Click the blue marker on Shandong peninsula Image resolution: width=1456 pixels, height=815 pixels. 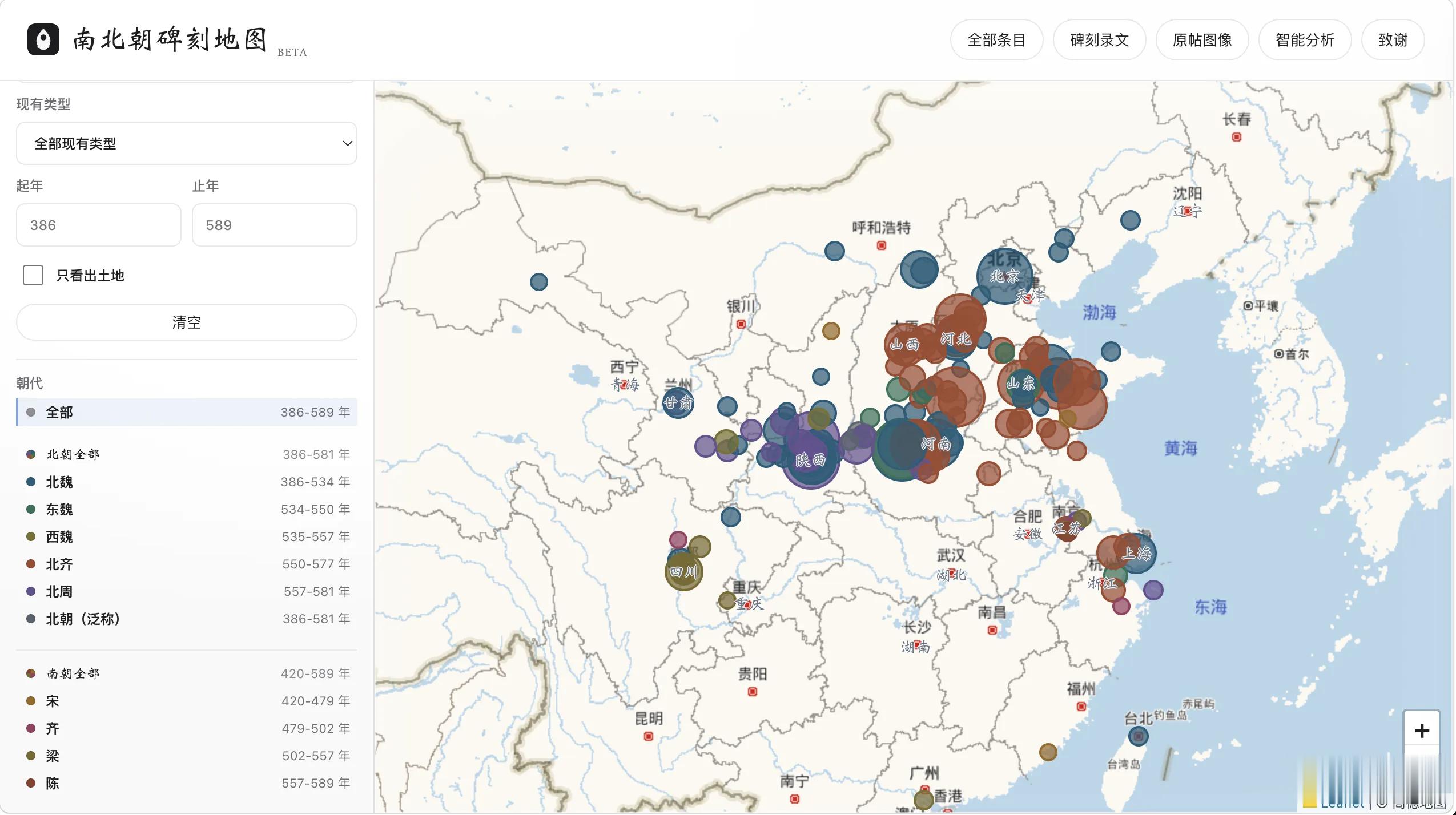click(1111, 351)
